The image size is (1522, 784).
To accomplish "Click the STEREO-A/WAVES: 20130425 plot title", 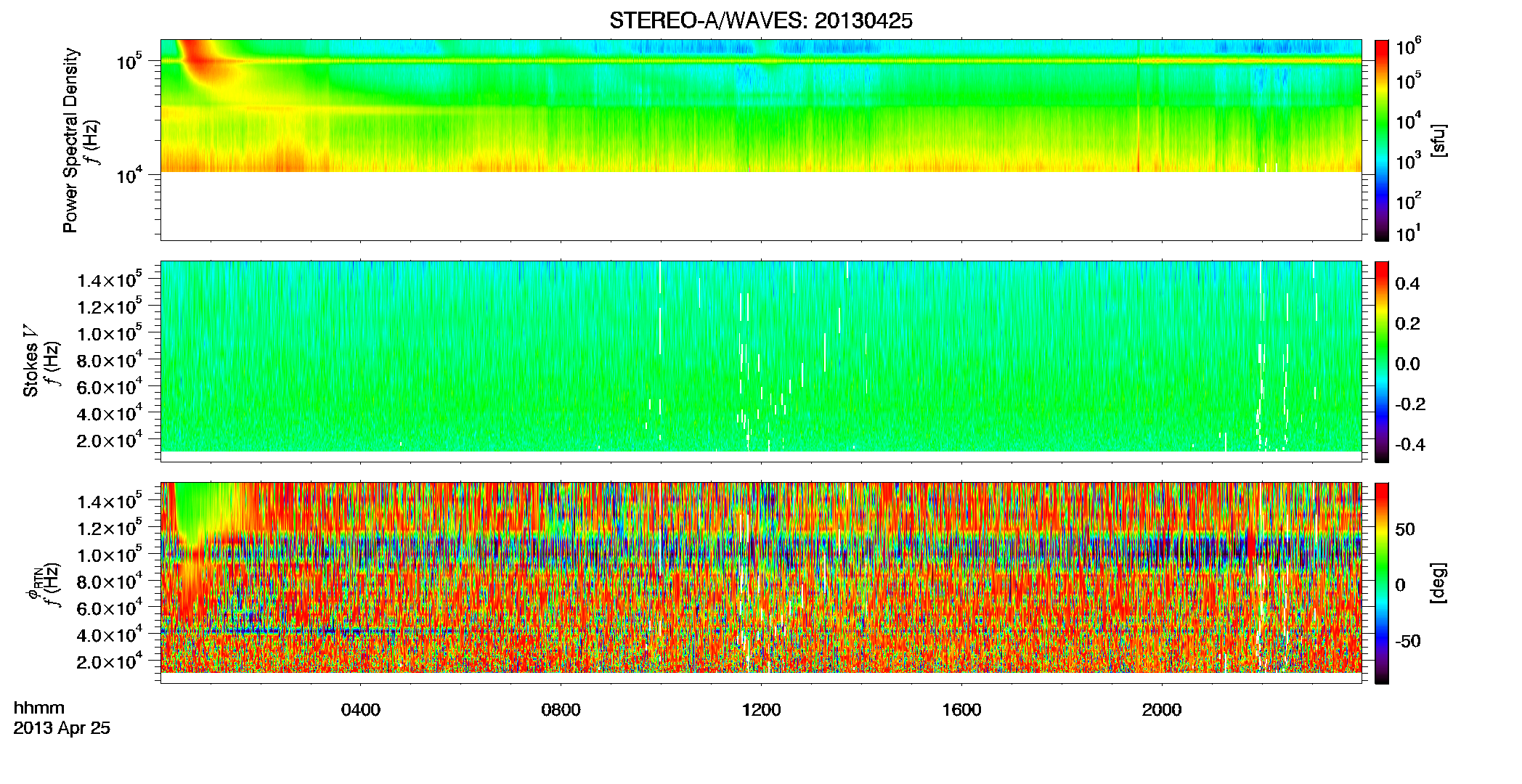I will (761, 21).
